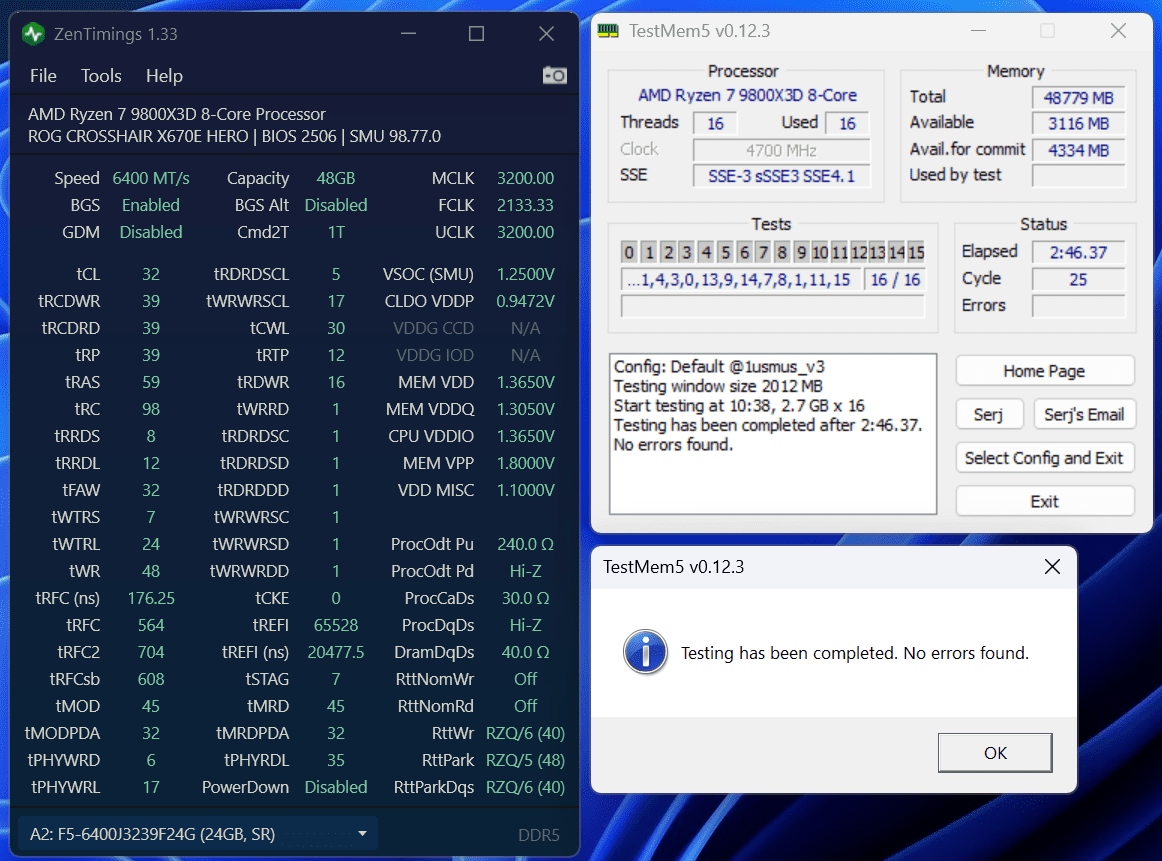Close the TestMem5 main window
This screenshot has width=1162, height=861.
pos(1118,30)
